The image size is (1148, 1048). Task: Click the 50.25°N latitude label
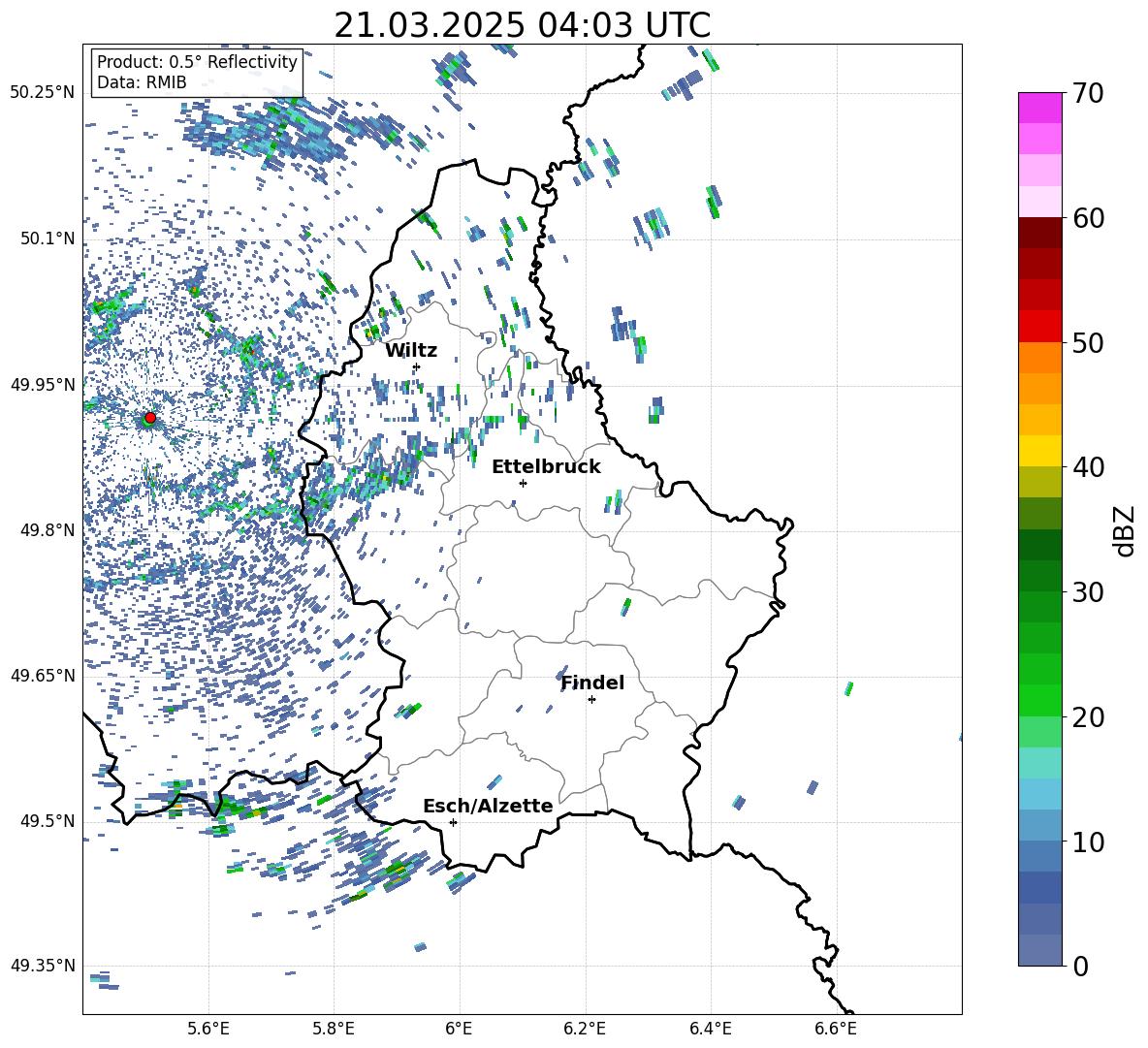43,93
